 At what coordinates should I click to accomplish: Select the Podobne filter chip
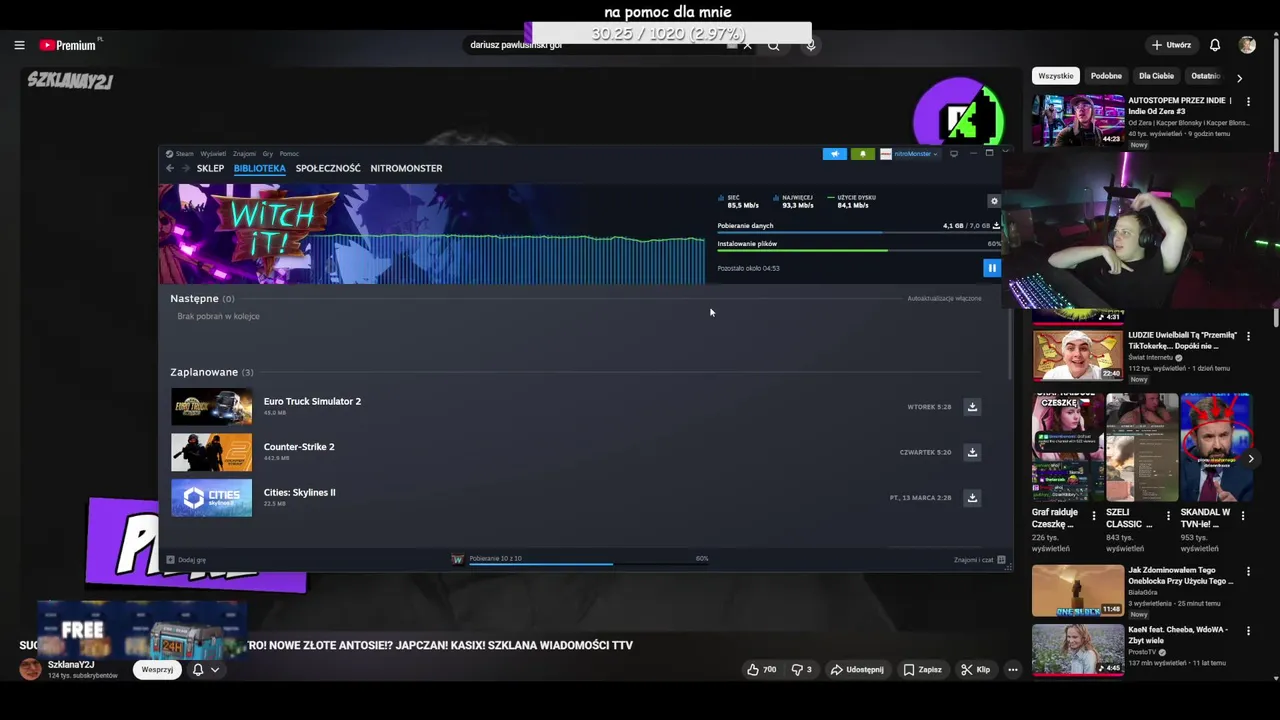[x=1106, y=76]
